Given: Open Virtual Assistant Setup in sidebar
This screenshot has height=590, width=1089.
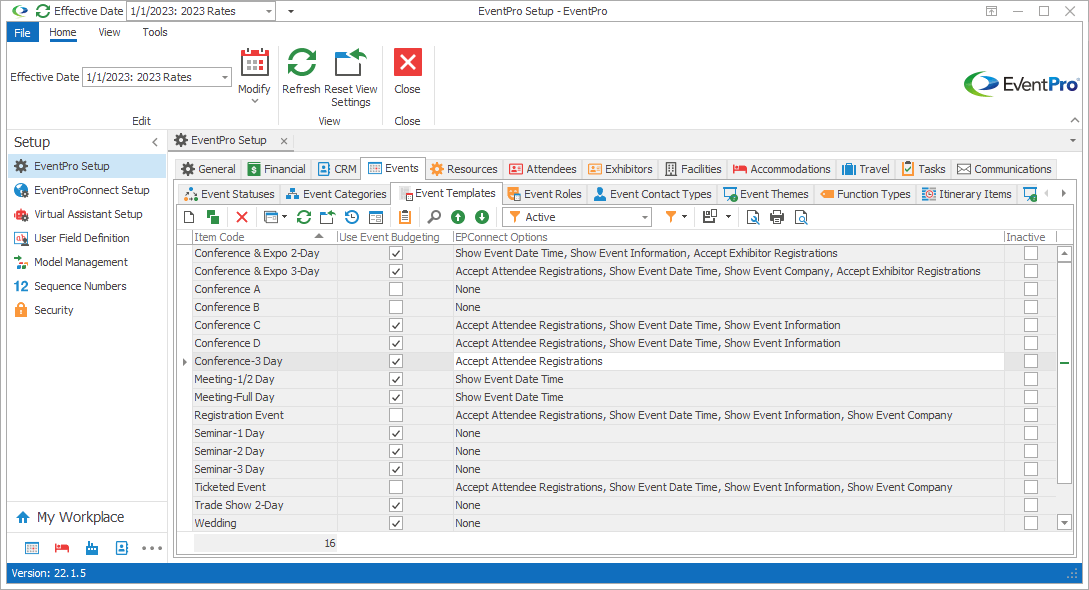Looking at the screenshot, I should tap(87, 214).
